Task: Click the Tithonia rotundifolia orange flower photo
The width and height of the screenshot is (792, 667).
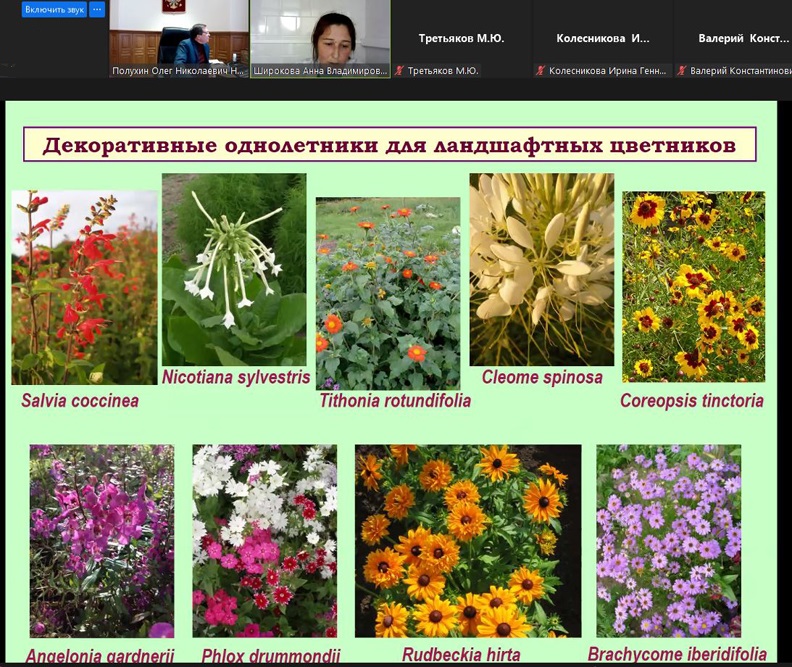Action: click(x=388, y=292)
